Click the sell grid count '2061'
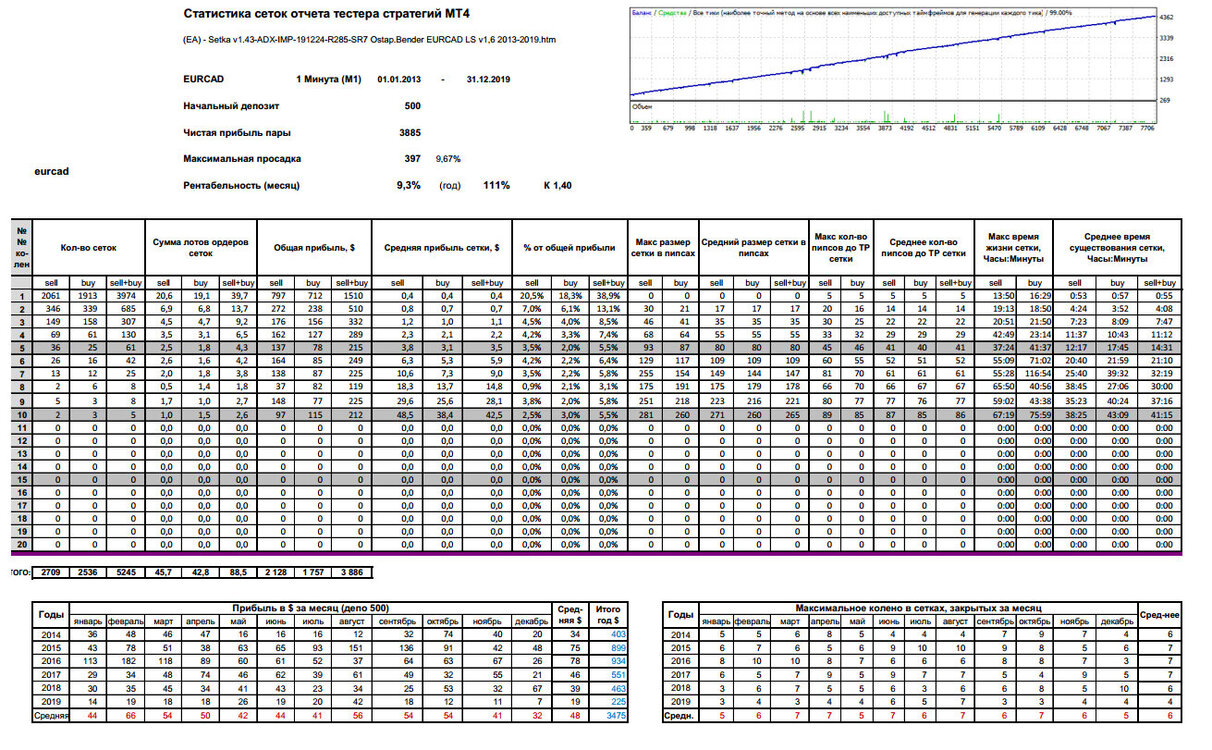The width and height of the screenshot is (1212, 750). click(50, 296)
